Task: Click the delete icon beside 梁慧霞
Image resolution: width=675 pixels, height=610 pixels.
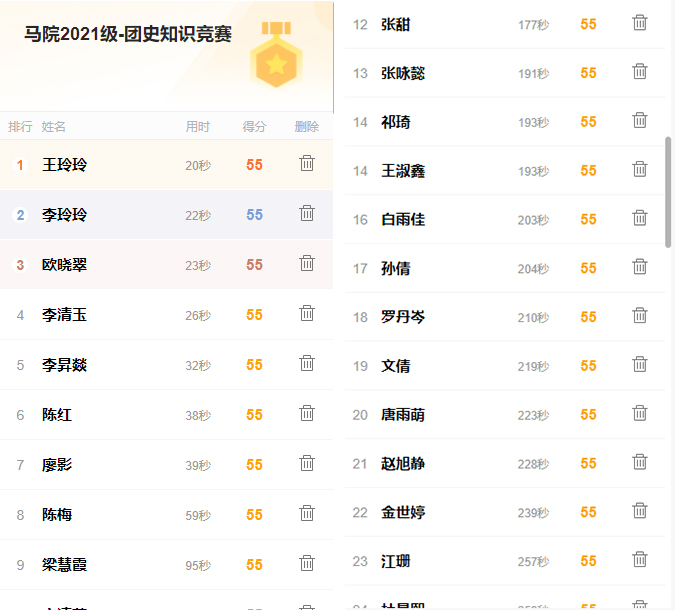Action: [307, 563]
